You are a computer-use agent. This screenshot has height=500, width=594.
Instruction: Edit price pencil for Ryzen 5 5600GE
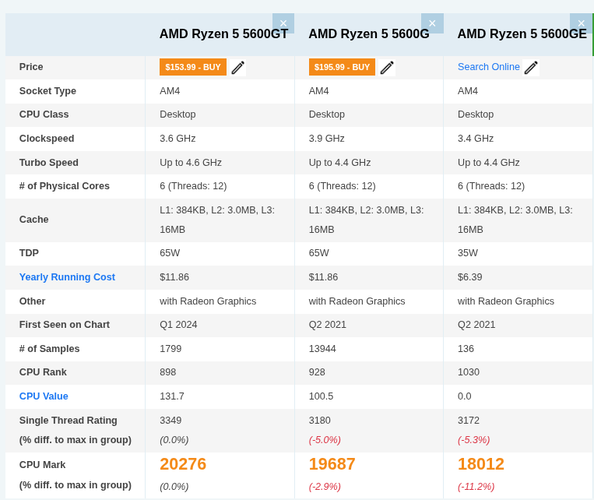point(531,67)
